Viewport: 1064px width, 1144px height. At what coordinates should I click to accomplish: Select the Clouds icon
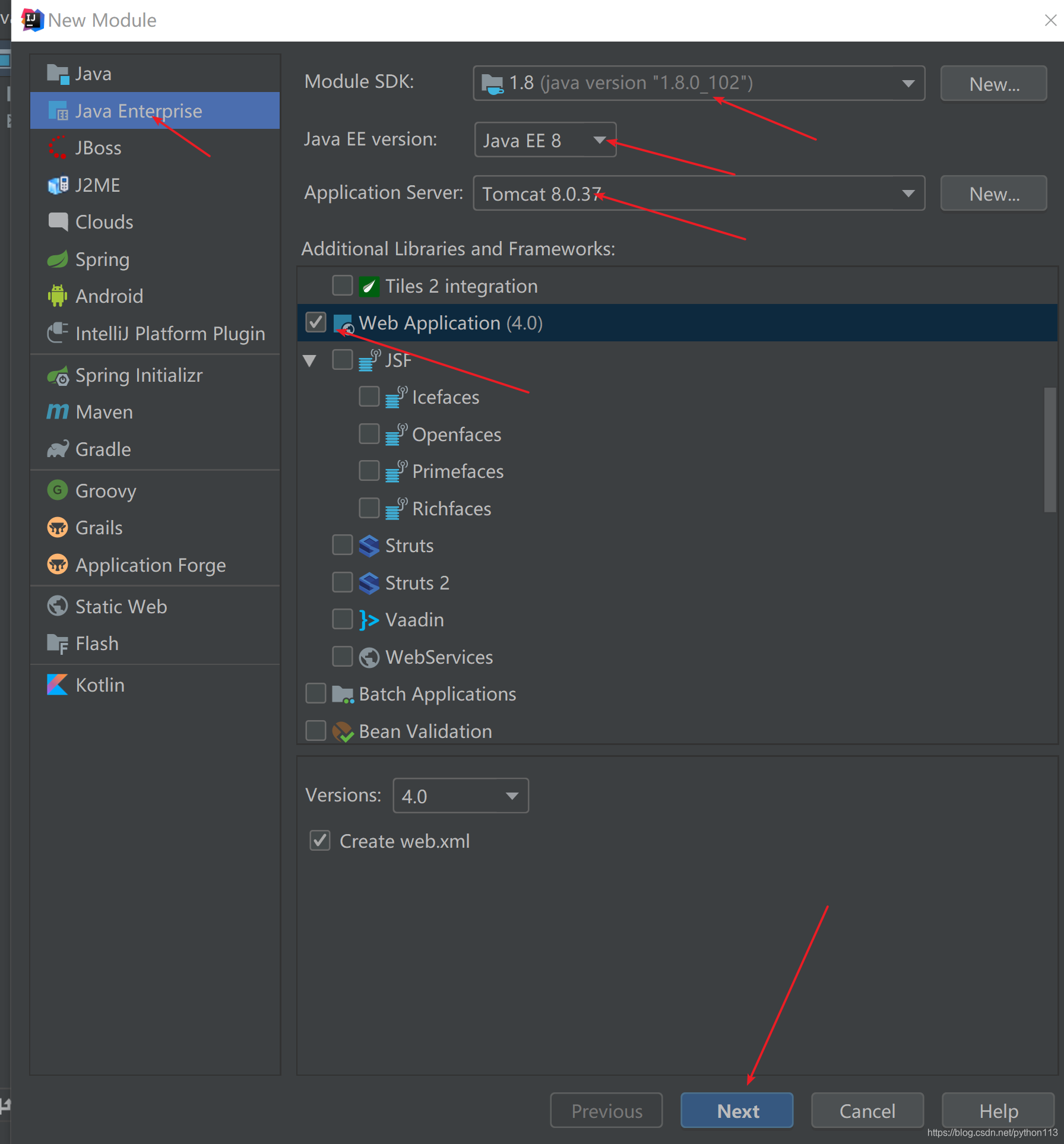[x=58, y=222]
